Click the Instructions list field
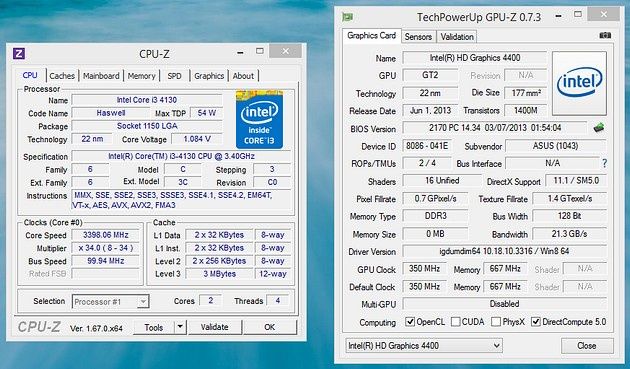 (182, 200)
